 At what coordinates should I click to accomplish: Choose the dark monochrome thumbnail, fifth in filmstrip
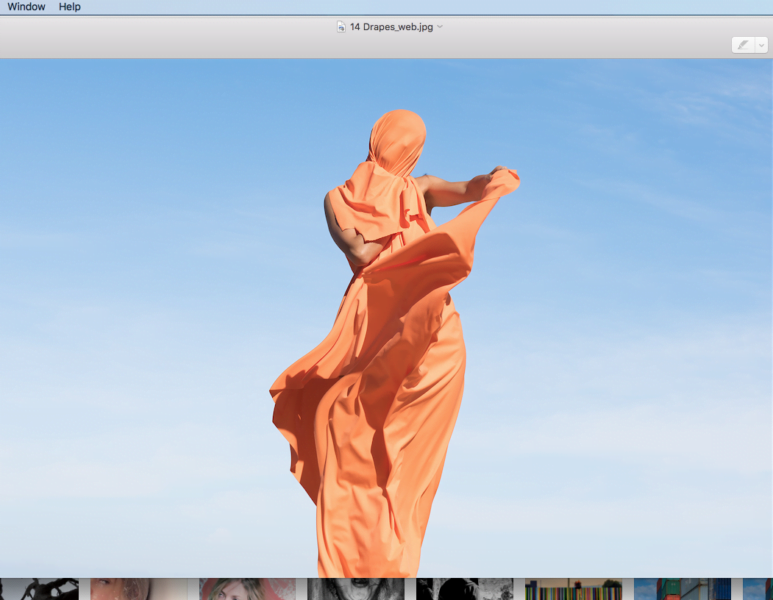pos(464,589)
